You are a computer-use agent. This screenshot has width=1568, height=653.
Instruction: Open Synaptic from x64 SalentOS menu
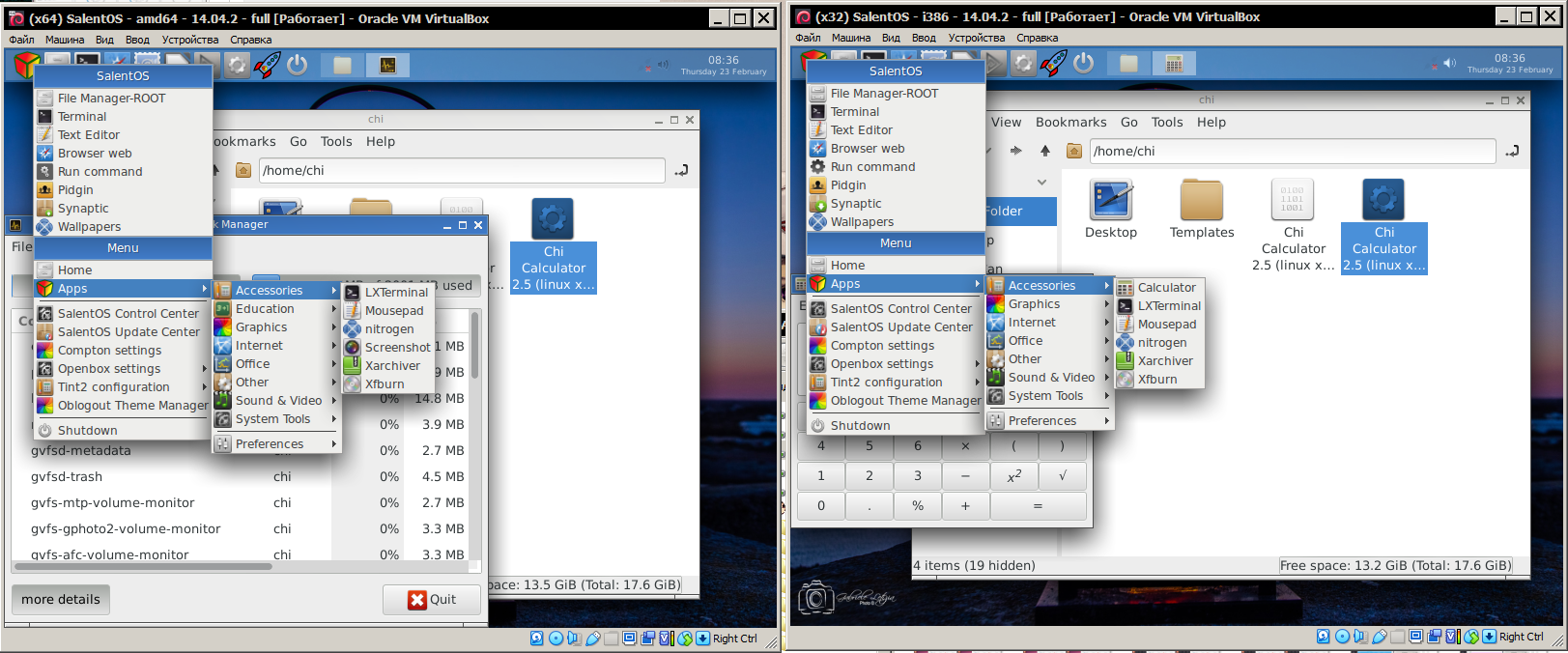(83, 209)
